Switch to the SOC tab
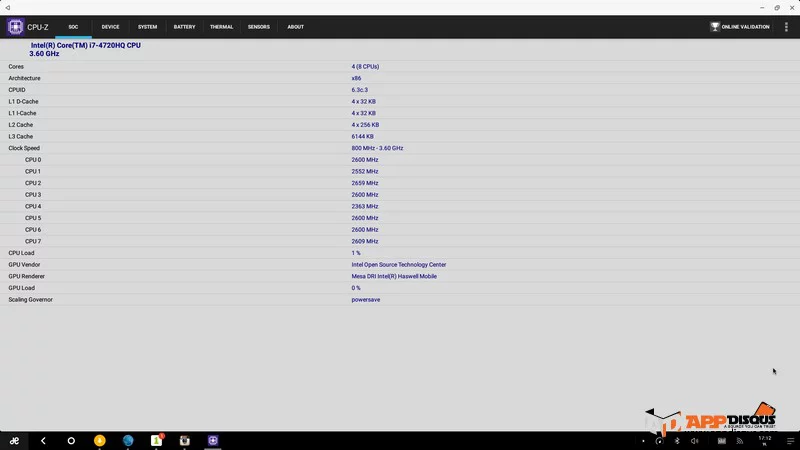Screen dimensions: 800x450 pyautogui.click(x=73, y=27)
